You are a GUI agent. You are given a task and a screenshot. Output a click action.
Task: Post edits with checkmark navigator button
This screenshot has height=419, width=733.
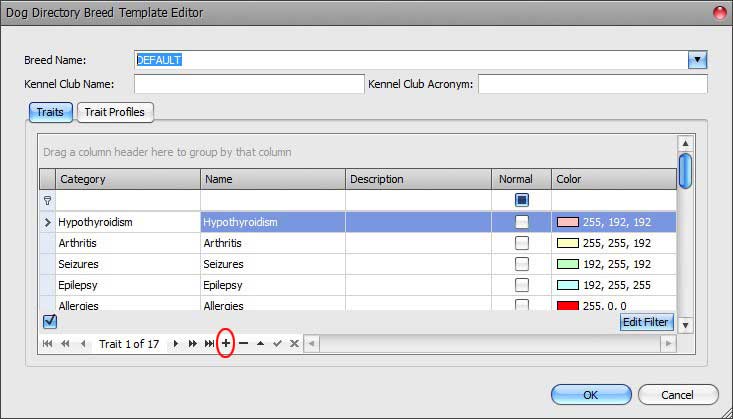tap(277, 344)
